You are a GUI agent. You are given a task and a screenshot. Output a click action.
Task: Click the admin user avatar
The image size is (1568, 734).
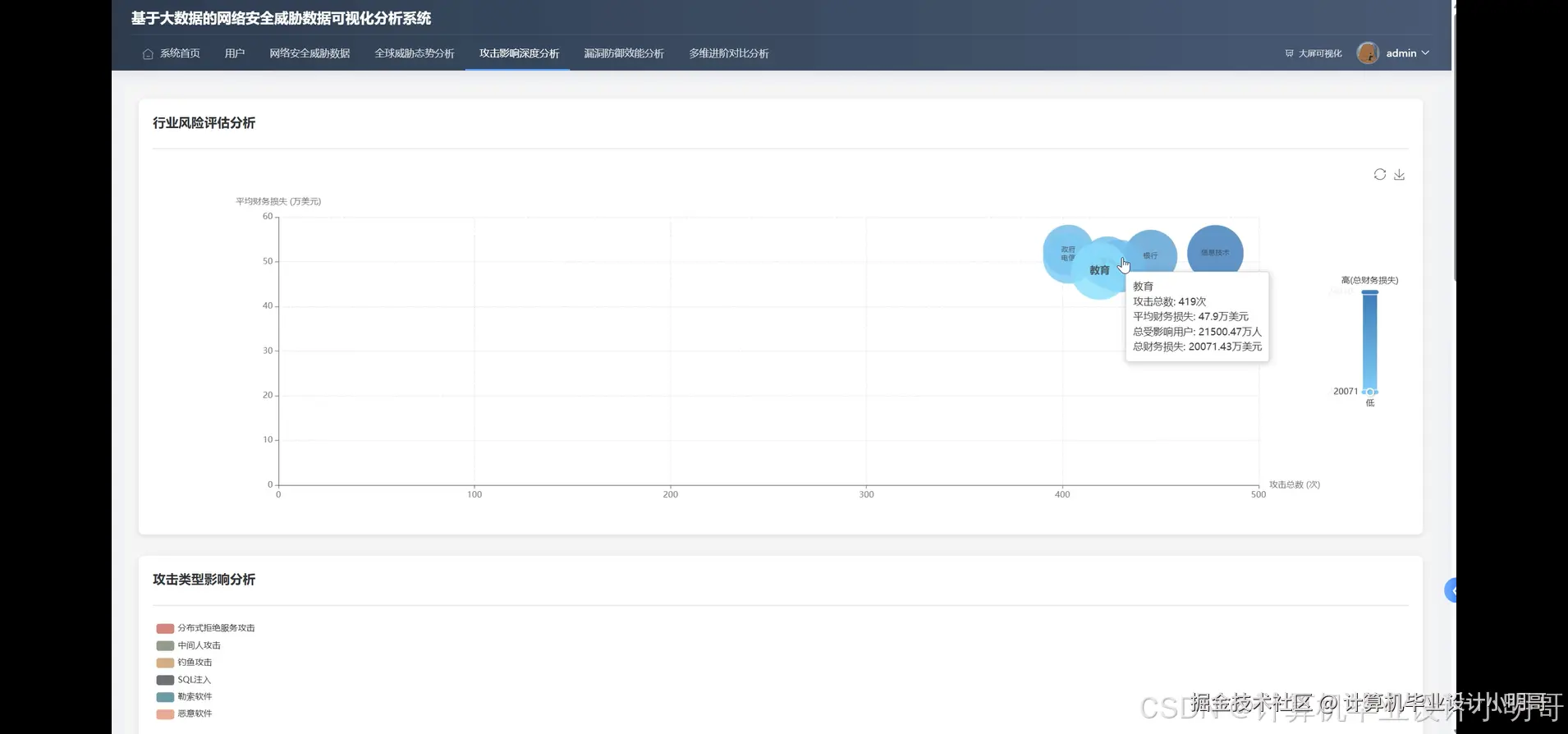pos(1368,53)
